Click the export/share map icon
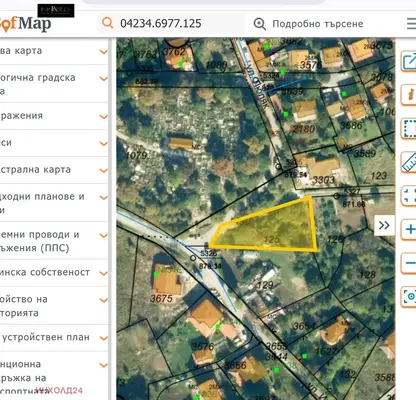The width and height of the screenshot is (416, 400). click(x=408, y=61)
